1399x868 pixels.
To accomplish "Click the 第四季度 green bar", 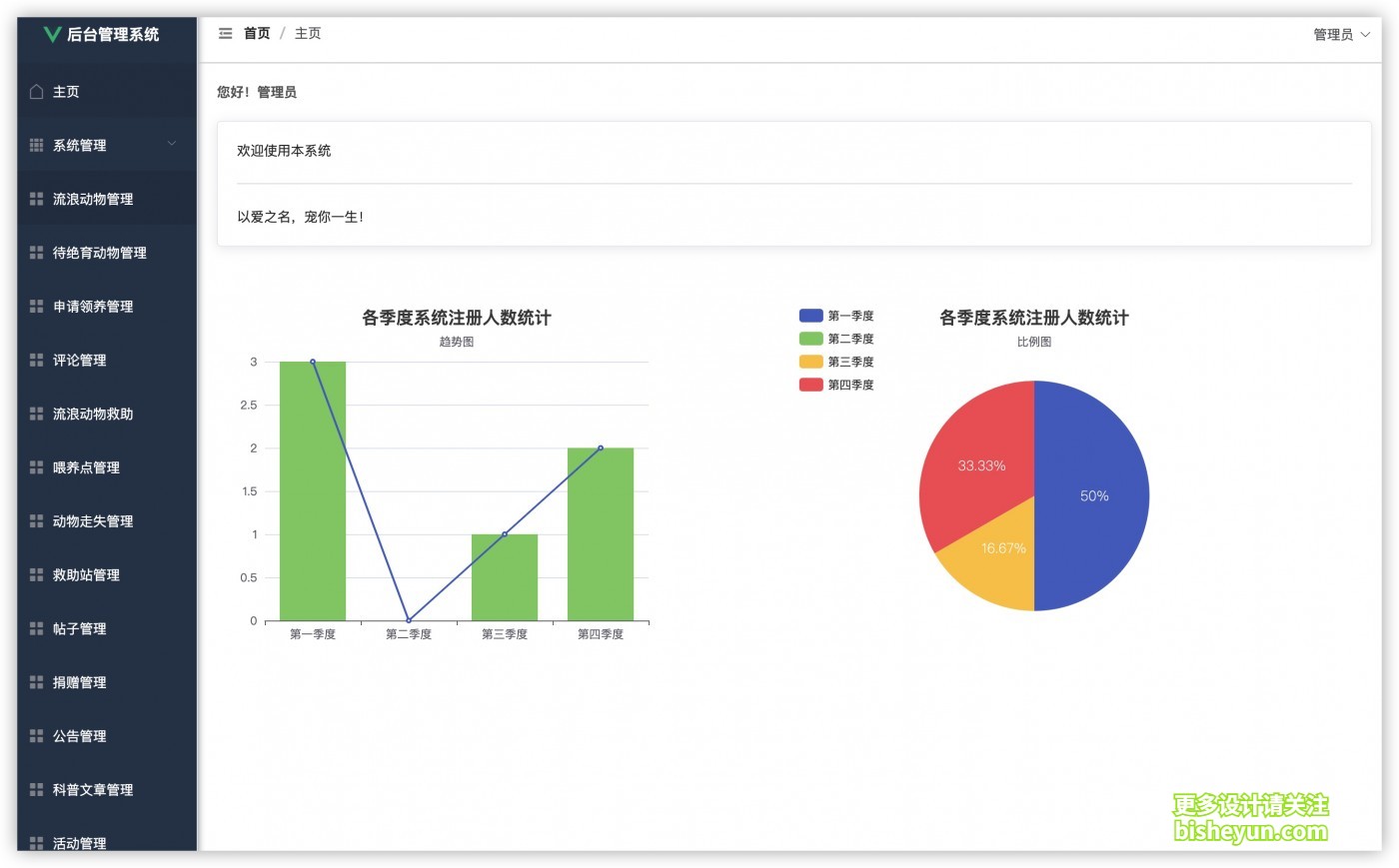I will click(x=601, y=534).
